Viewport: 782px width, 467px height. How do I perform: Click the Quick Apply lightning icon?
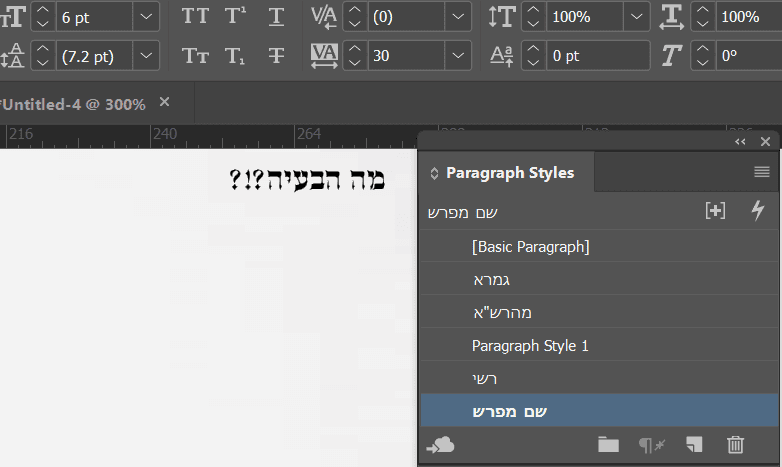coord(757,211)
